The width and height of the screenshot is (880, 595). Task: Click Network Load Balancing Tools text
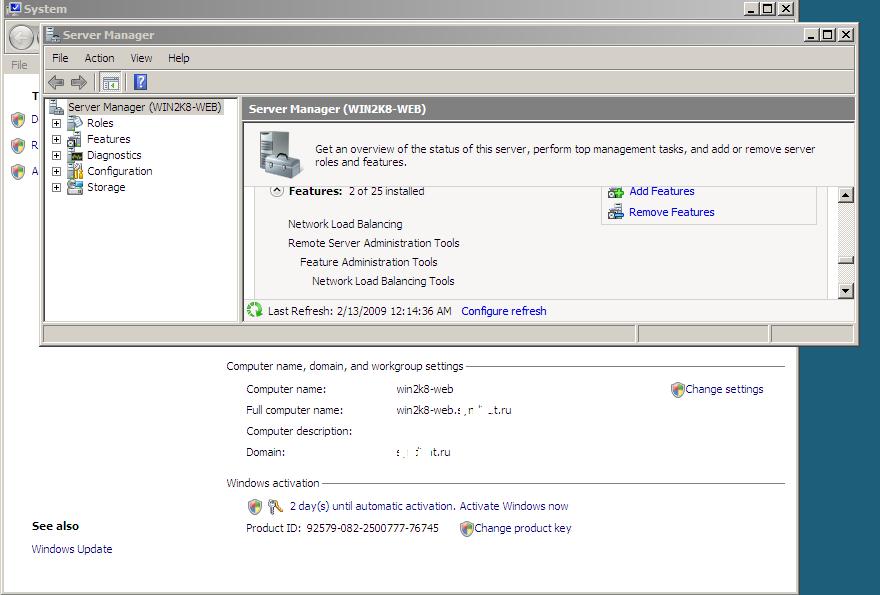click(x=383, y=281)
